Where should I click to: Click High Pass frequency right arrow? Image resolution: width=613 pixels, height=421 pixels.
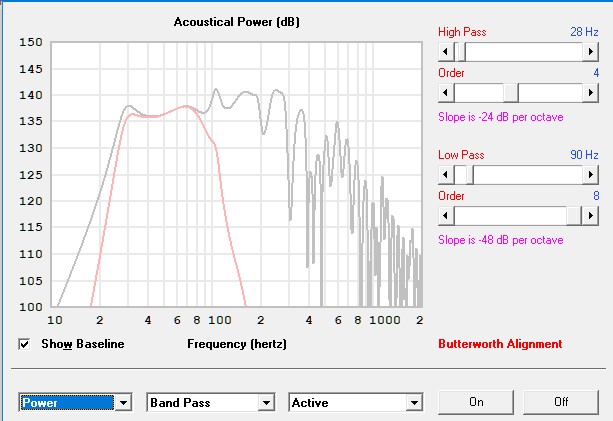coord(590,52)
